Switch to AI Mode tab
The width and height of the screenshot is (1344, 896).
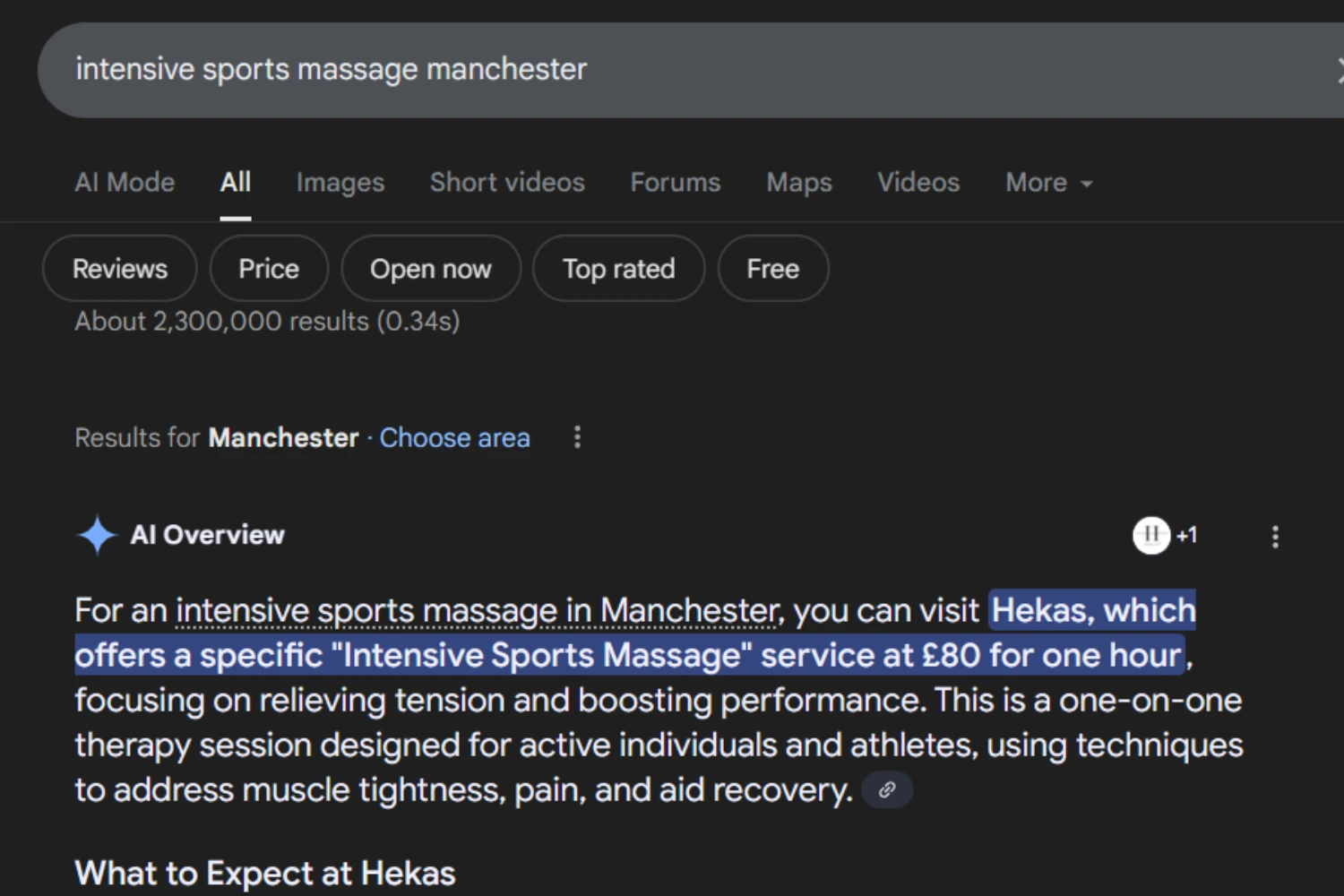(x=125, y=183)
